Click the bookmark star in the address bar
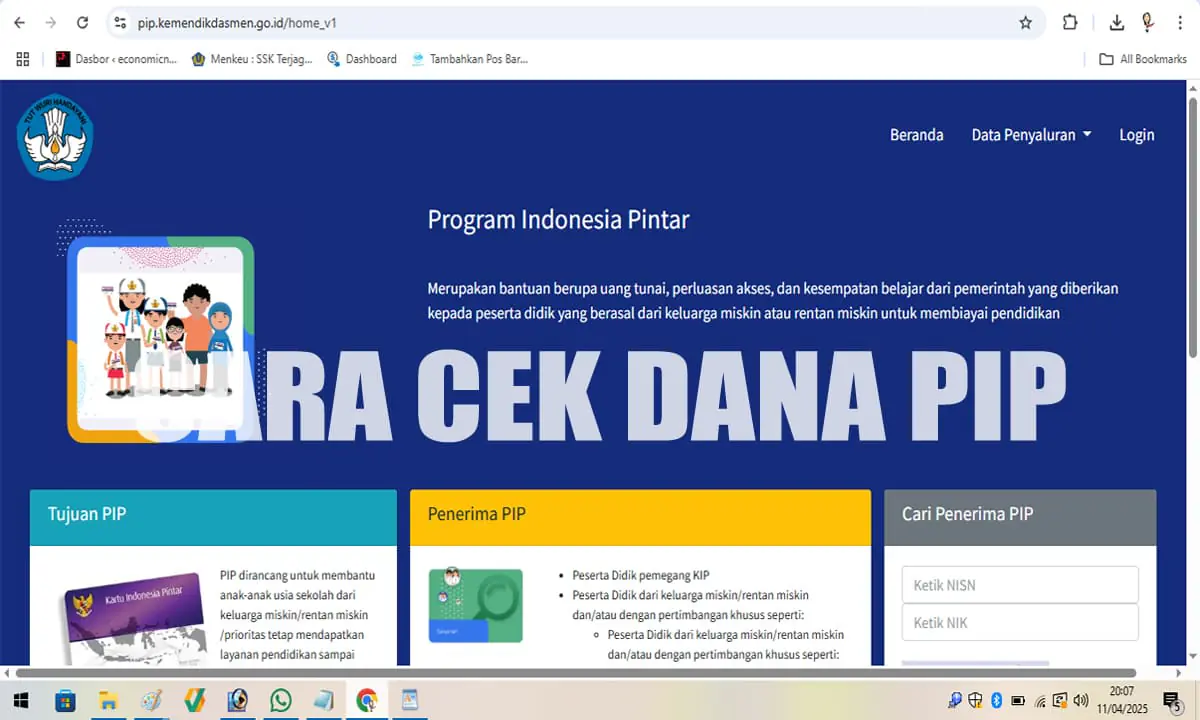 1025,22
